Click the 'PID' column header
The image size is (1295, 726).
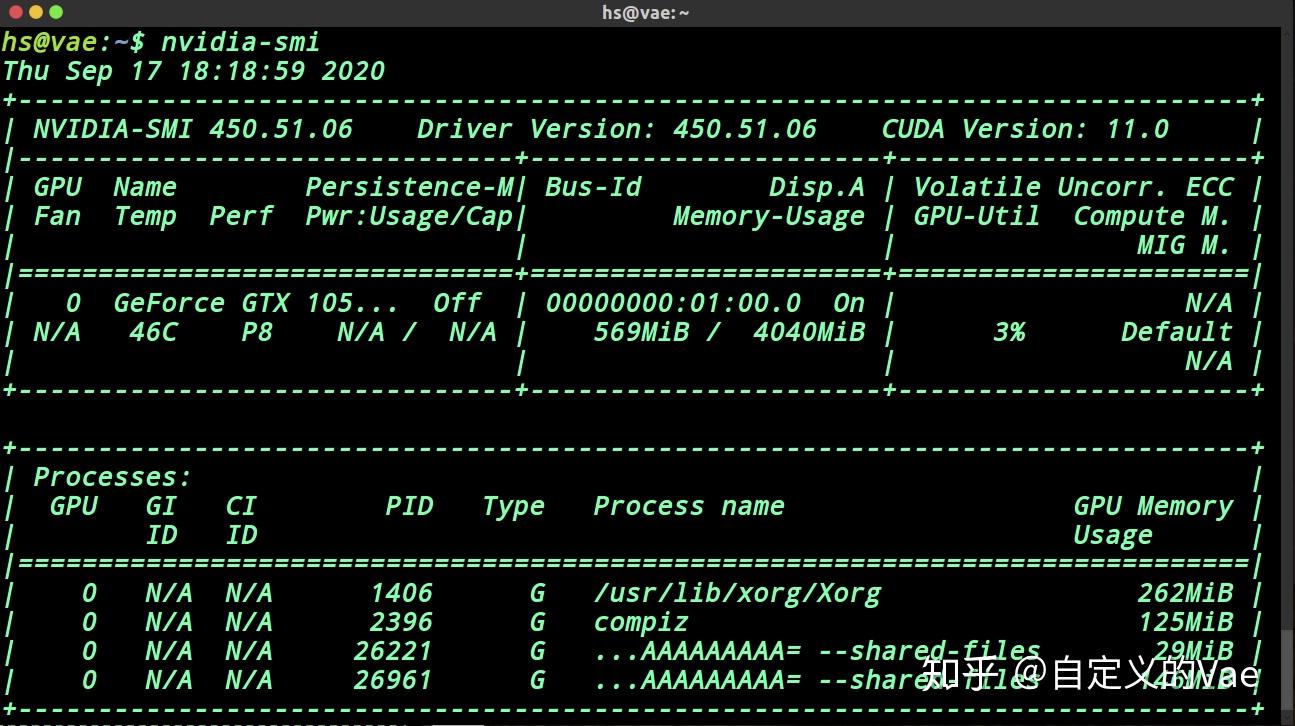point(409,506)
